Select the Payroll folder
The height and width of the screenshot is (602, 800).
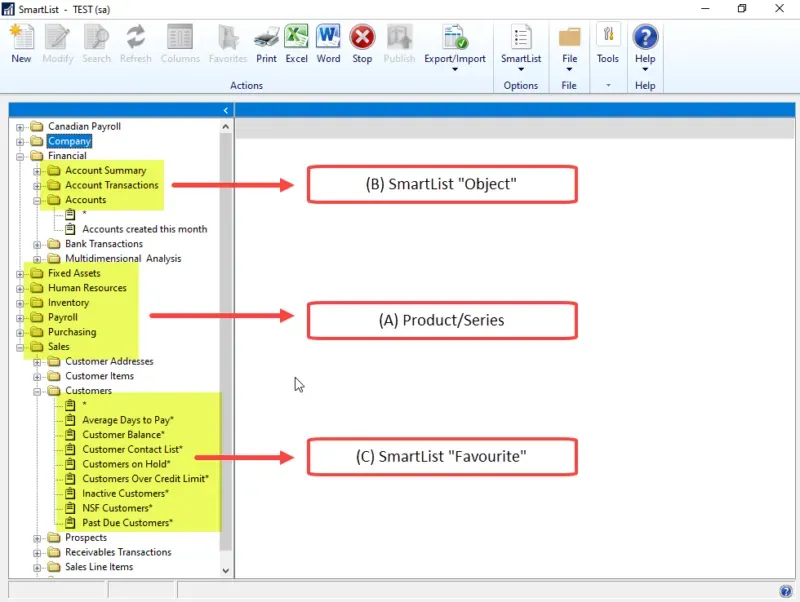63,317
